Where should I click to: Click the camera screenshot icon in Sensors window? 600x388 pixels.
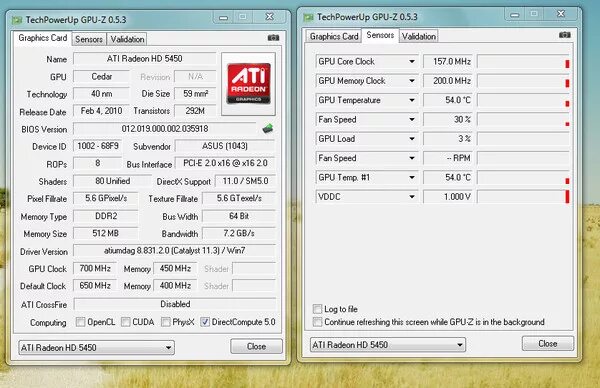565,35
